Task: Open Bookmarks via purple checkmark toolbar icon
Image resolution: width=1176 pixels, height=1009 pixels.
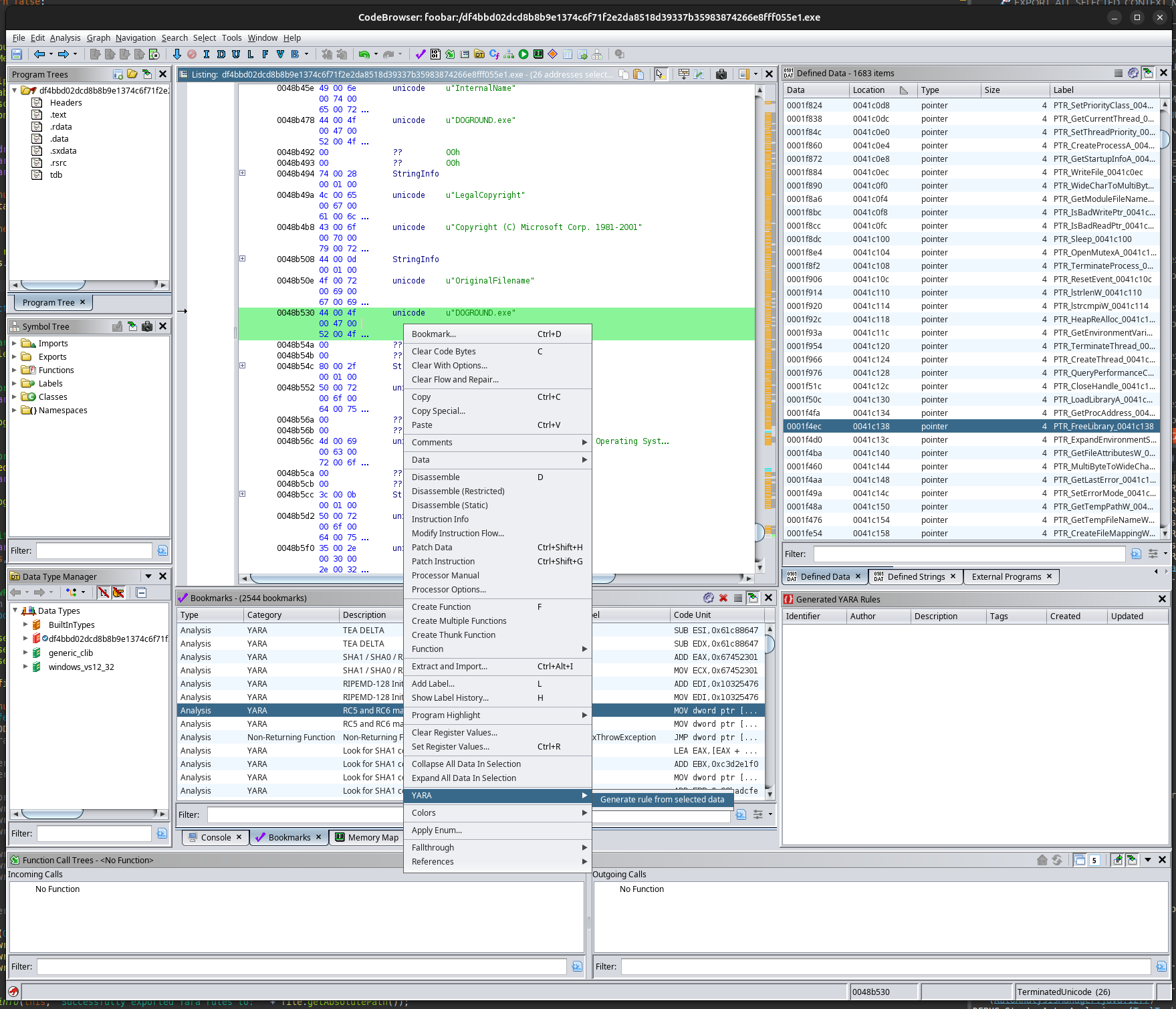Action: (x=421, y=54)
